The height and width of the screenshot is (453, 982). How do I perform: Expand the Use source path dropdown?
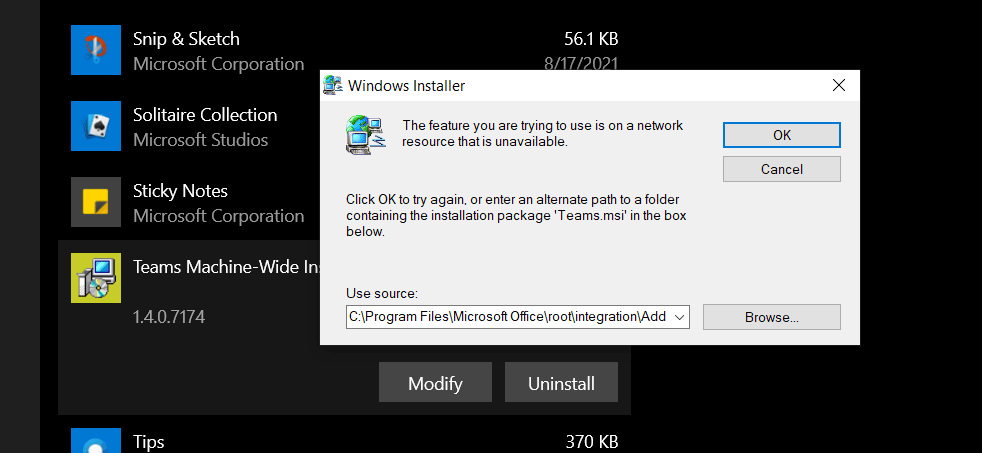(x=680, y=317)
